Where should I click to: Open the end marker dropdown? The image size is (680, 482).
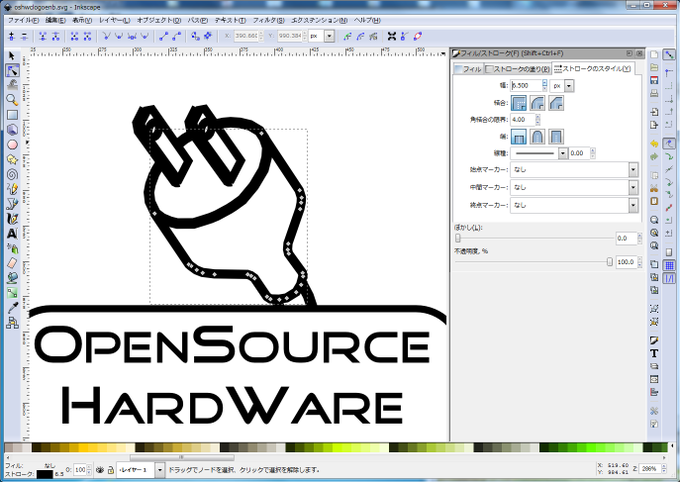(x=633, y=205)
